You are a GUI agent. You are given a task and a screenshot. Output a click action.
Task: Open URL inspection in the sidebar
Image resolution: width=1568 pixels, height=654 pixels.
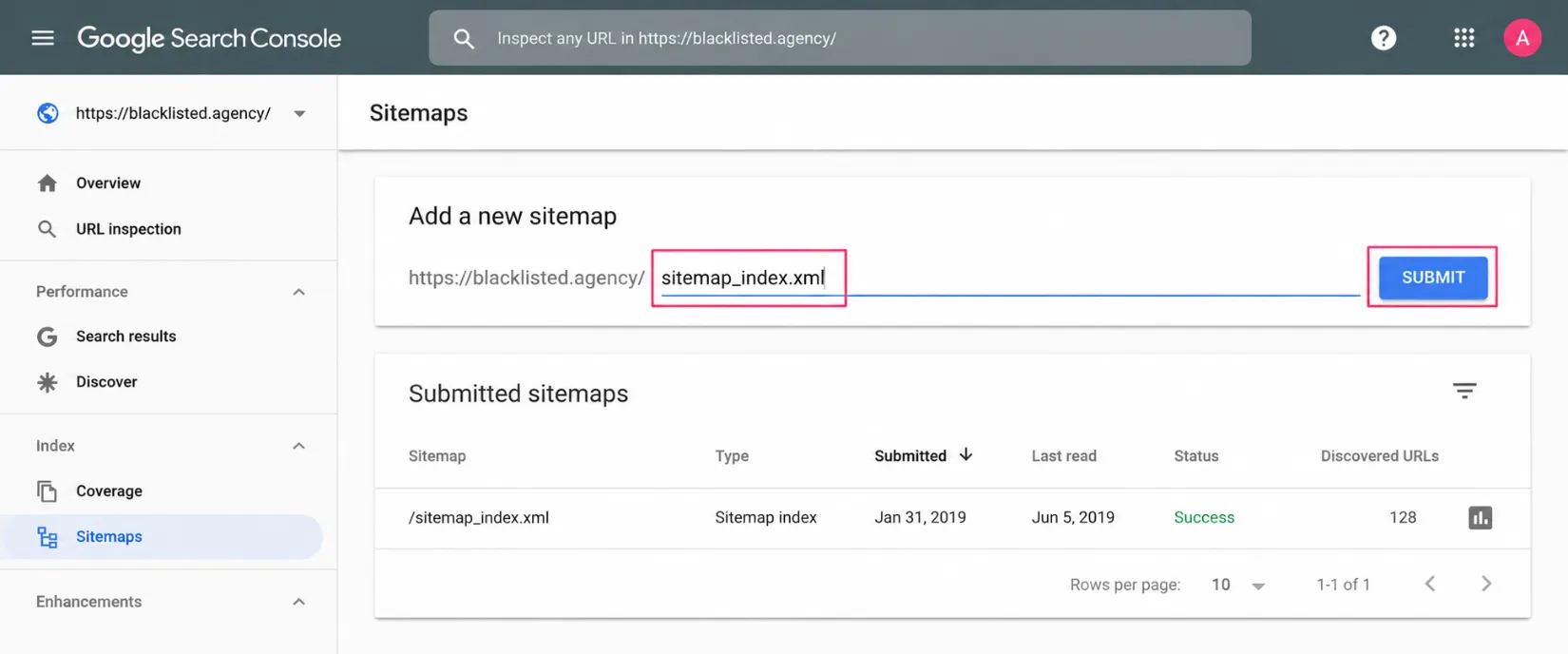coord(128,229)
